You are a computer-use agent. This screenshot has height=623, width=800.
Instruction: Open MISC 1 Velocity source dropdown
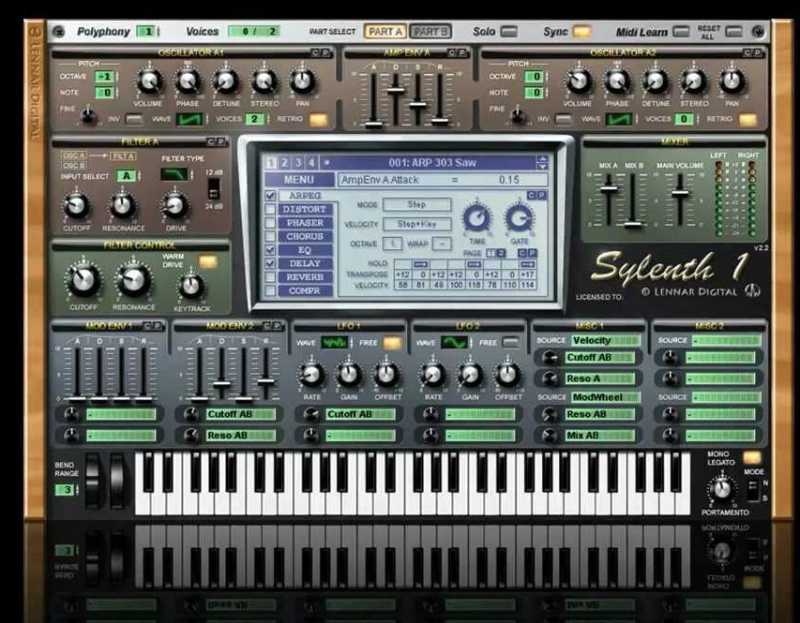[605, 340]
